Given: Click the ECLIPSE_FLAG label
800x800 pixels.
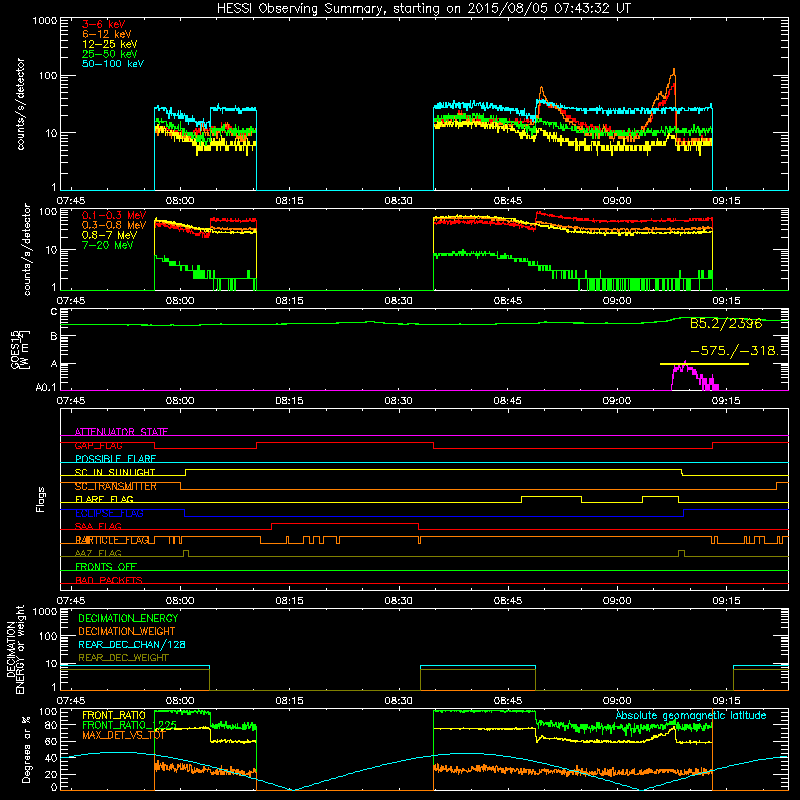Looking at the screenshot, I should (x=109, y=513).
